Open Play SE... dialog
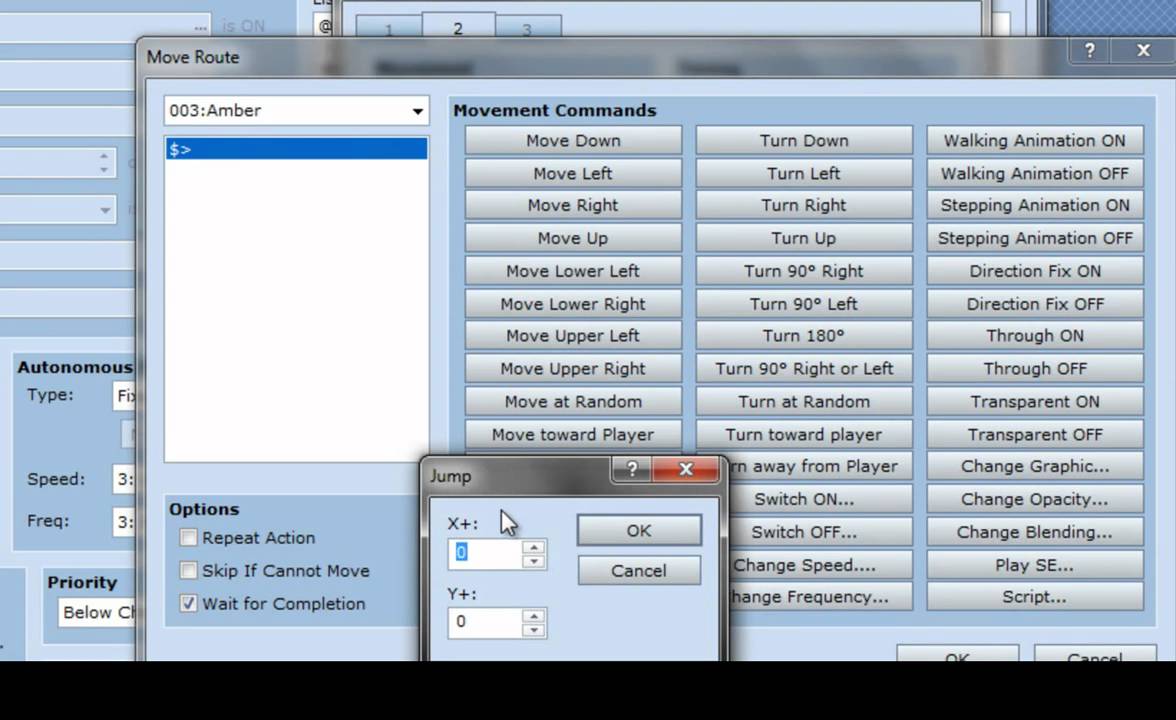 click(1035, 565)
